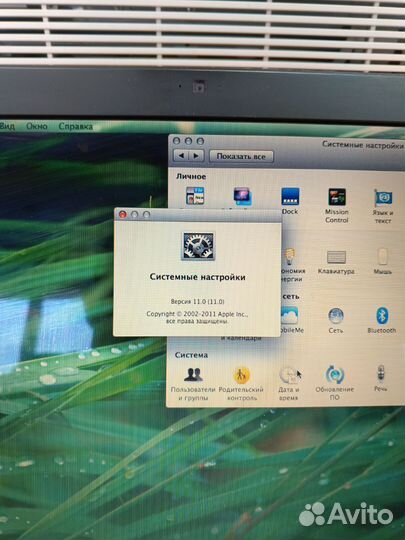Viewport: 405px width, 540px height.
Task: Open the Речь microphone icon
Action: point(381,373)
